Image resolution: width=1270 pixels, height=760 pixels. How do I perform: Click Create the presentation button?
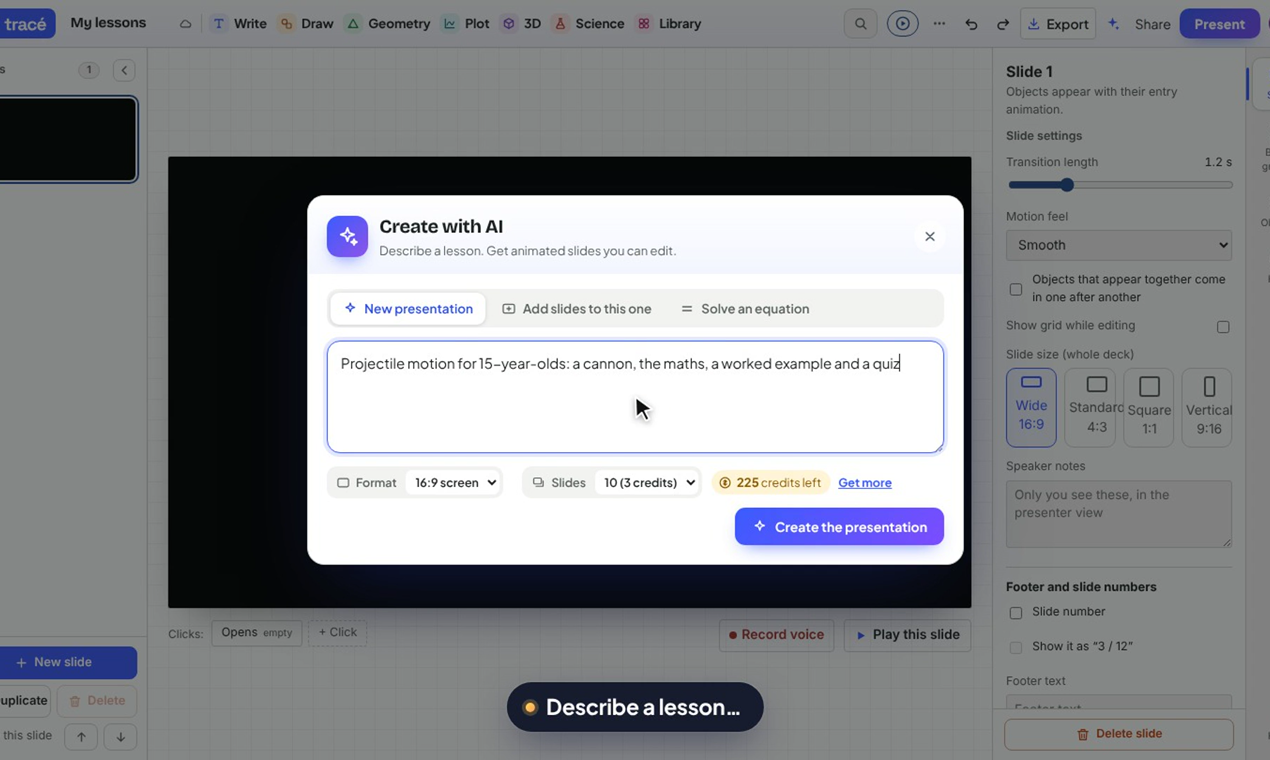(839, 527)
